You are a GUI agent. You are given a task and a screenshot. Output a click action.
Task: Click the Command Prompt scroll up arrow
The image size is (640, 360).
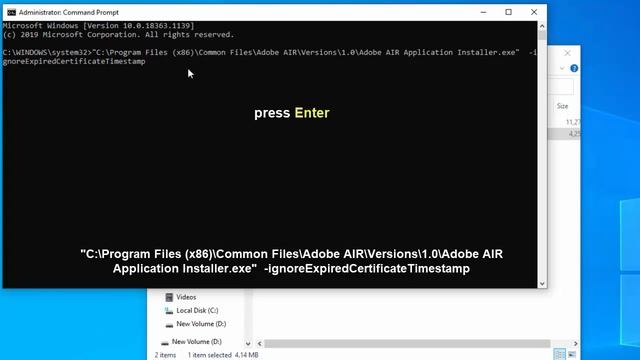(x=542, y=26)
